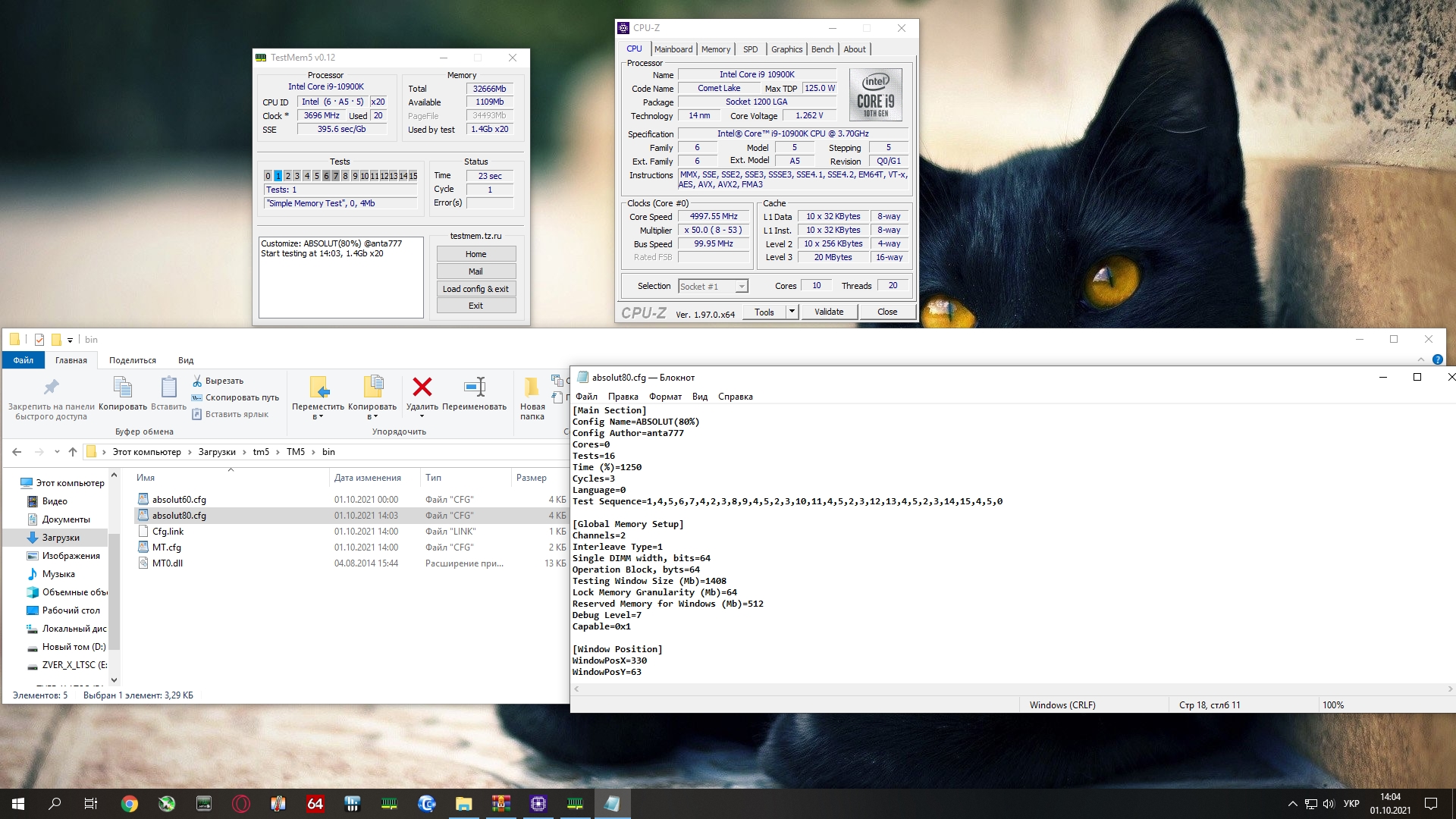The width and height of the screenshot is (1456, 819).
Task: Click the Validate button in CPU-Z
Action: coord(828,312)
